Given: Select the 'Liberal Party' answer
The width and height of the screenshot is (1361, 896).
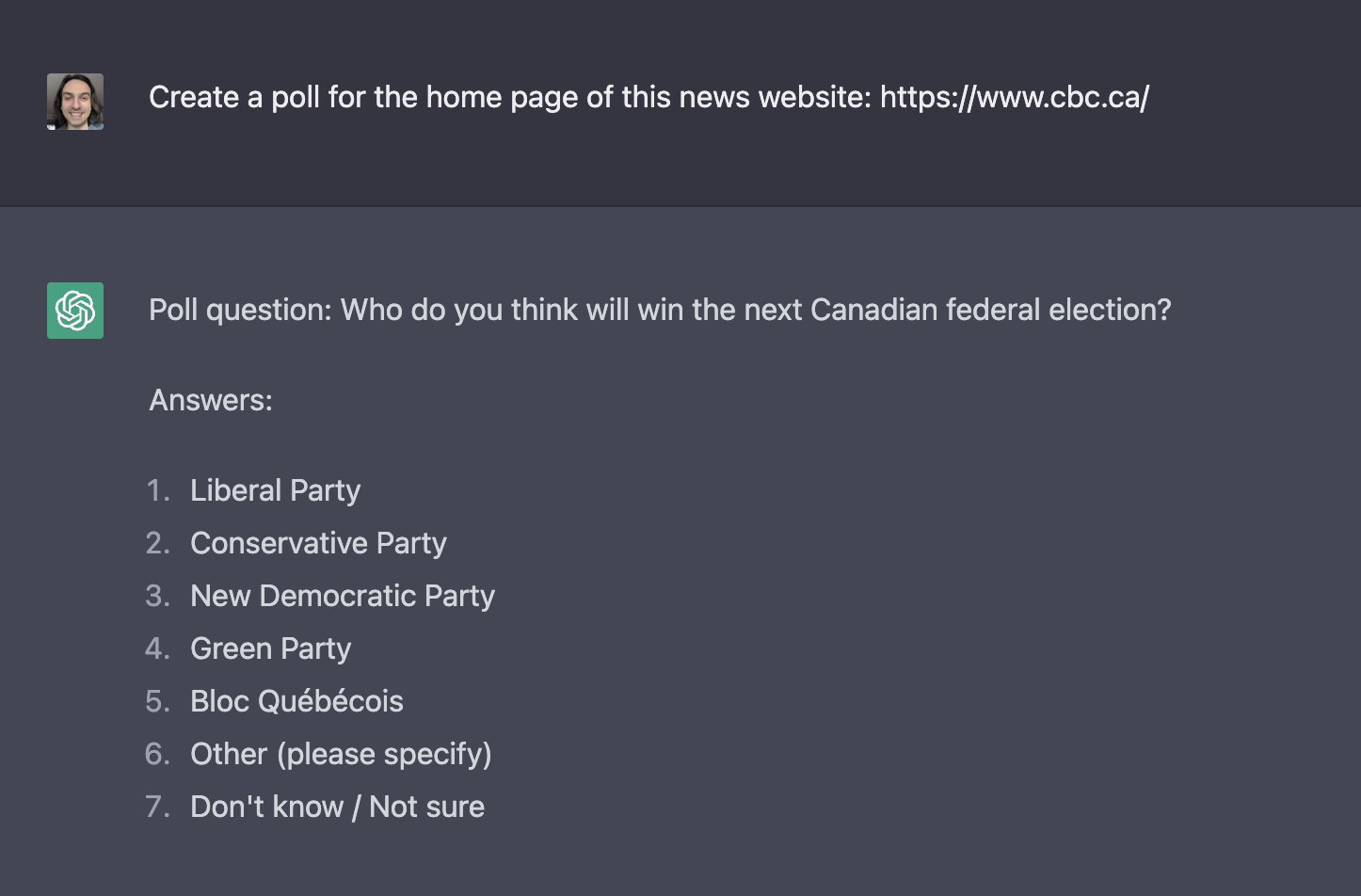Looking at the screenshot, I should [x=275, y=490].
